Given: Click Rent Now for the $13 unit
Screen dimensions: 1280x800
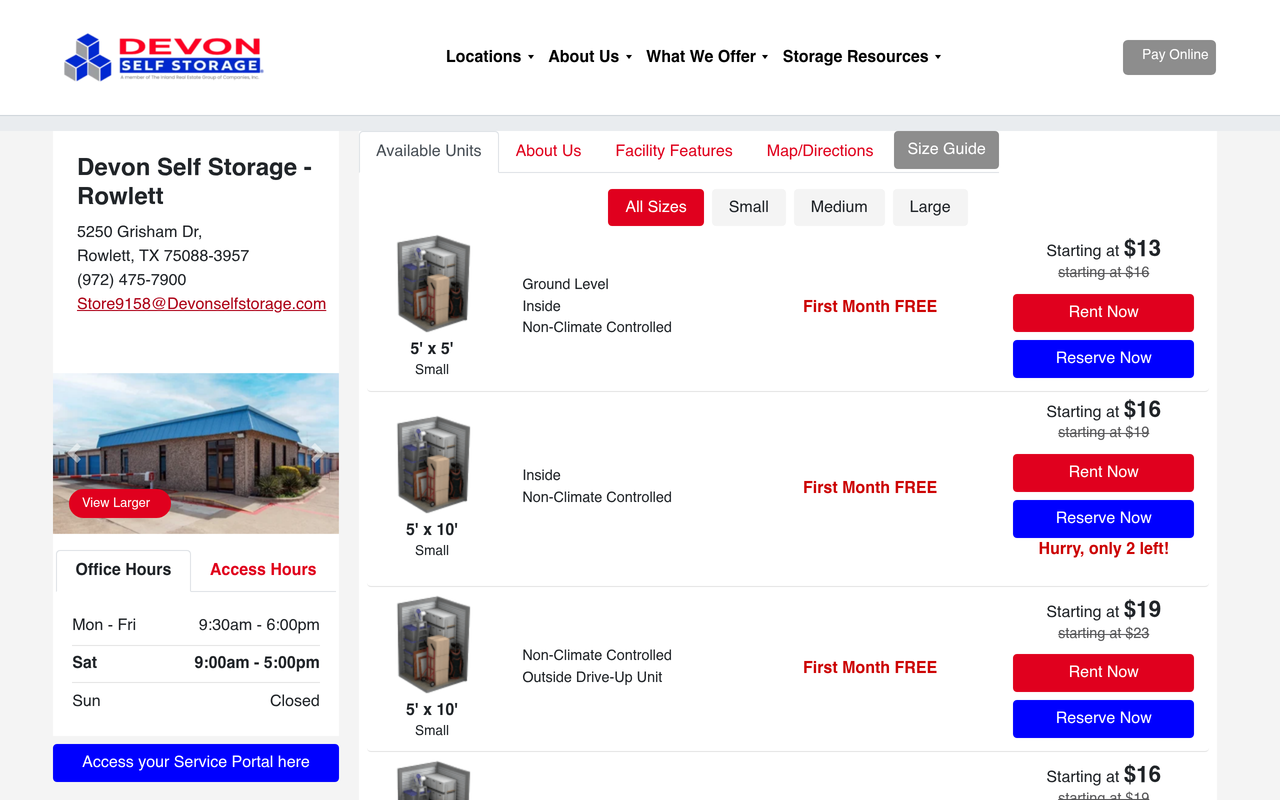Looking at the screenshot, I should click(x=1103, y=313).
